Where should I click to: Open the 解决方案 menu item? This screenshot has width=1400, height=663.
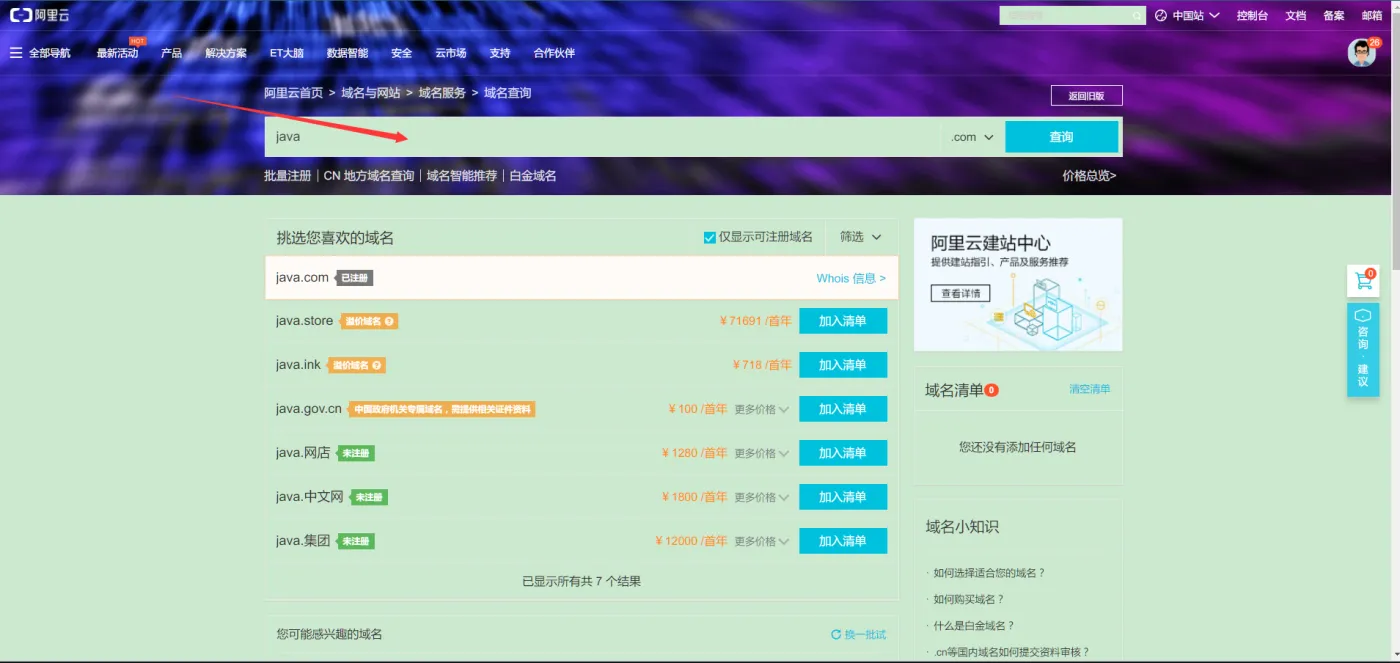(226, 53)
